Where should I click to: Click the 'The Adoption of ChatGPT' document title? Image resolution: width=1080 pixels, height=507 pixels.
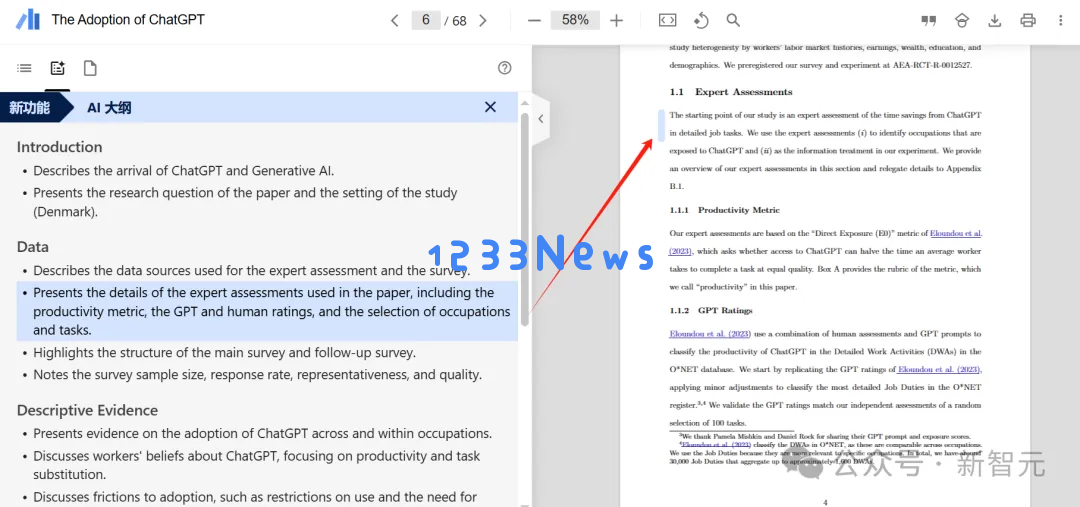coord(128,20)
